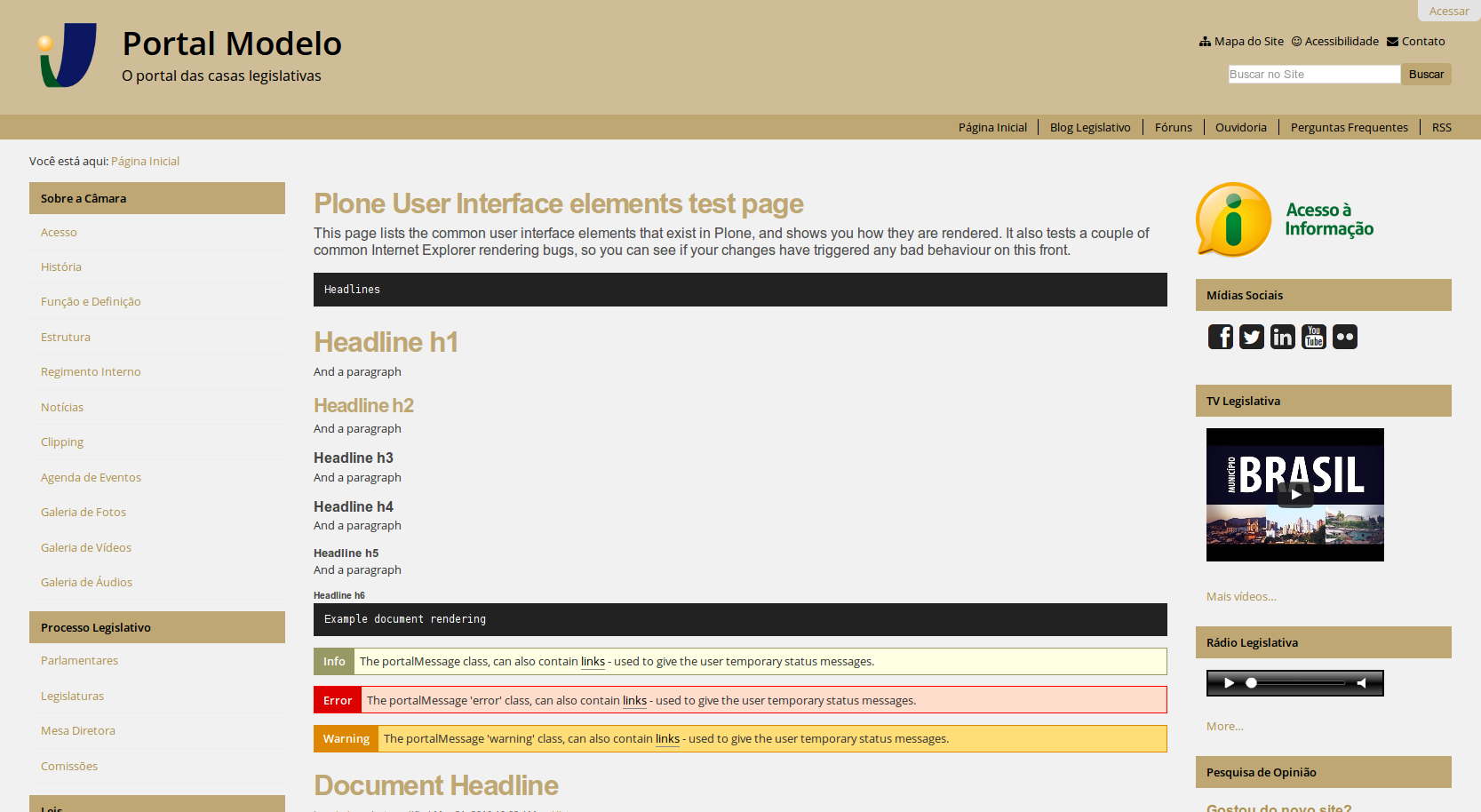The image size is (1481, 812).
Task: Mute the radio player speaker icon
Action: pyautogui.click(x=1361, y=683)
